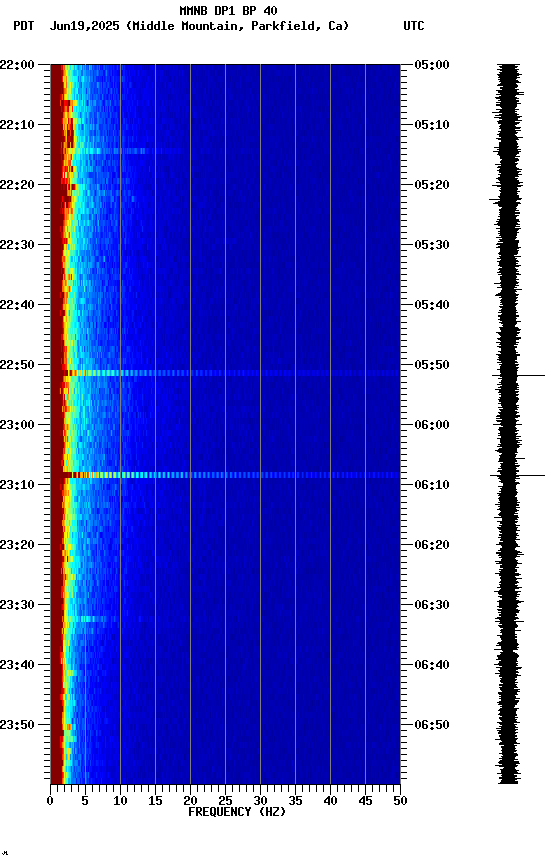Click the 20 Hz frequency axis label

click(190, 801)
